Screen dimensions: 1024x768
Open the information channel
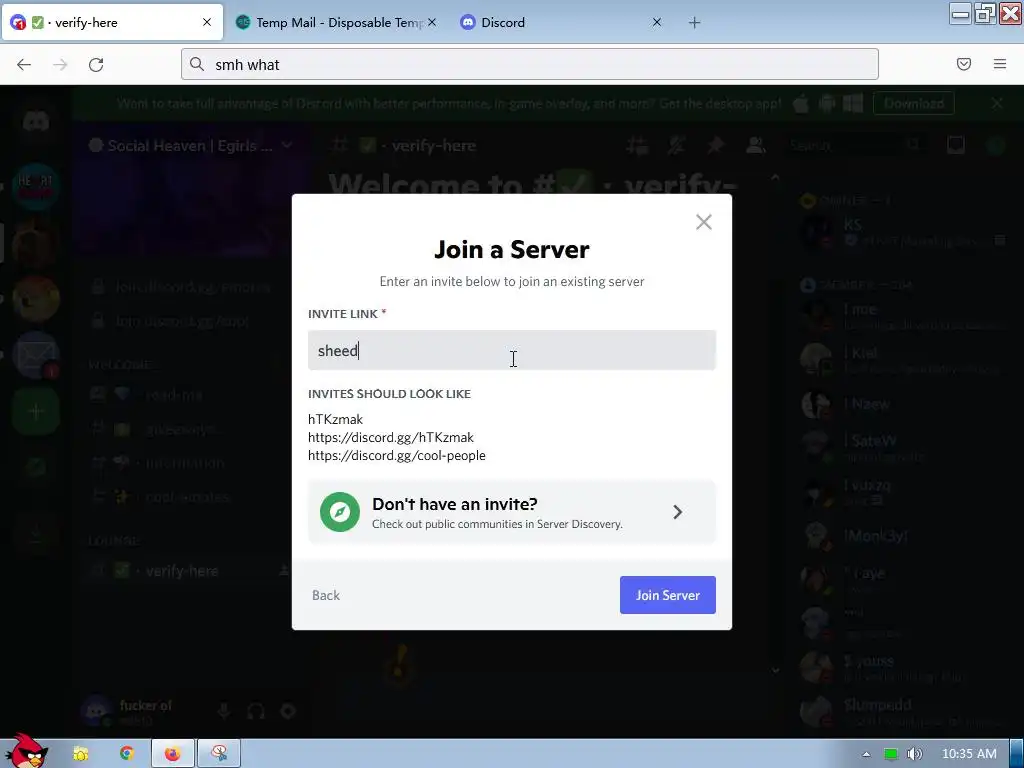[186, 463]
